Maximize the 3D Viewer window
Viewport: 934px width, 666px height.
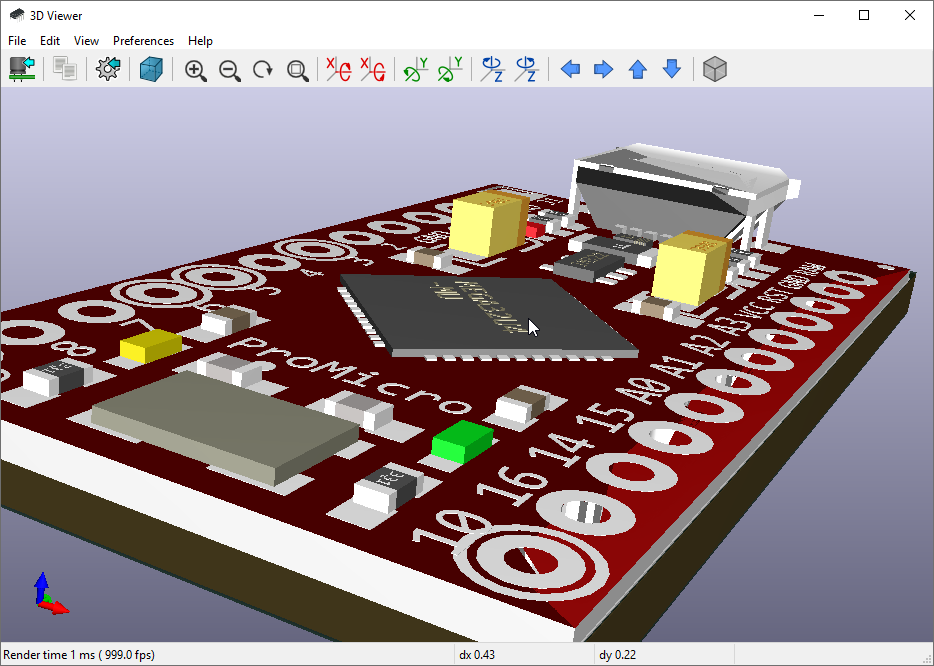click(x=864, y=15)
